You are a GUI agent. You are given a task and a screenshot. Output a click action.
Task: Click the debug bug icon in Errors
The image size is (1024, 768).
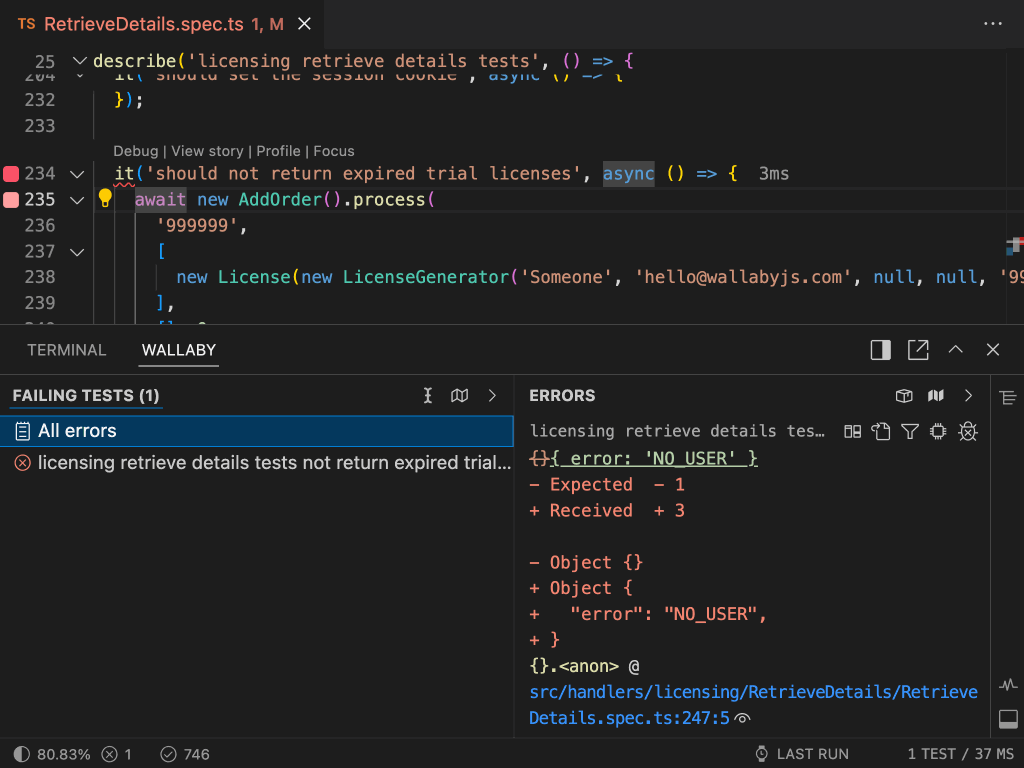967,431
